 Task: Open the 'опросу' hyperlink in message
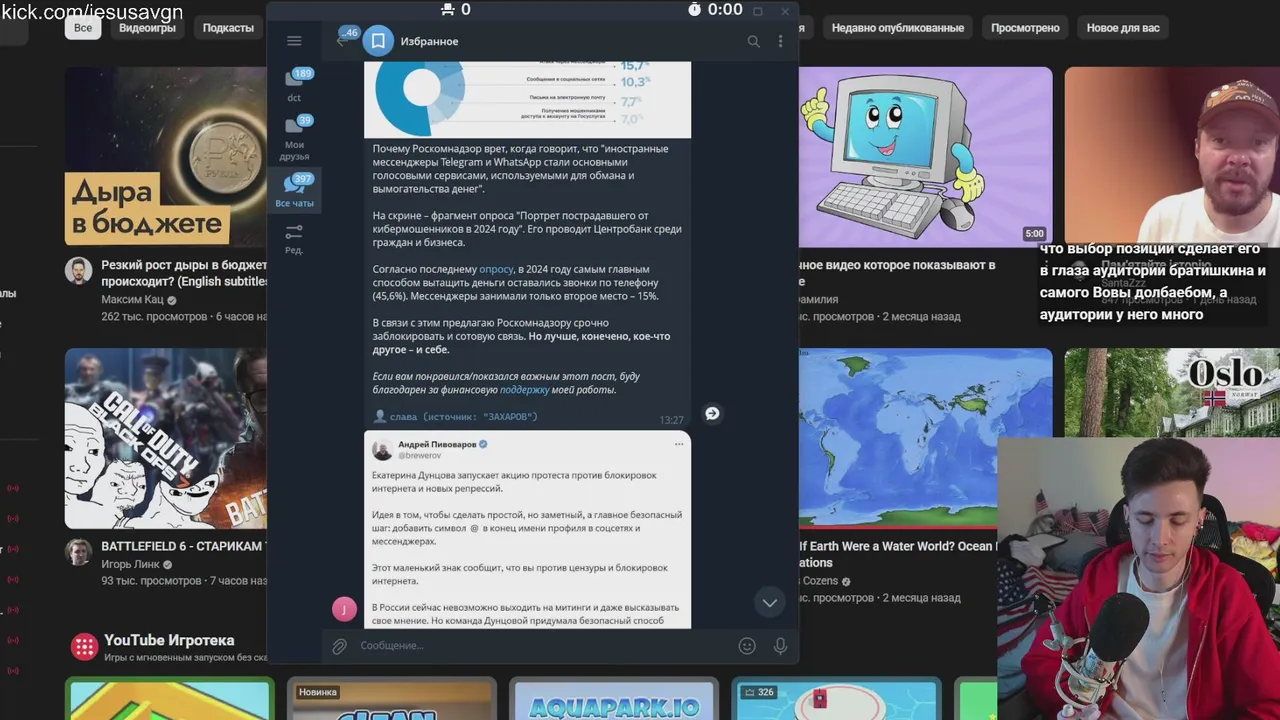496,269
